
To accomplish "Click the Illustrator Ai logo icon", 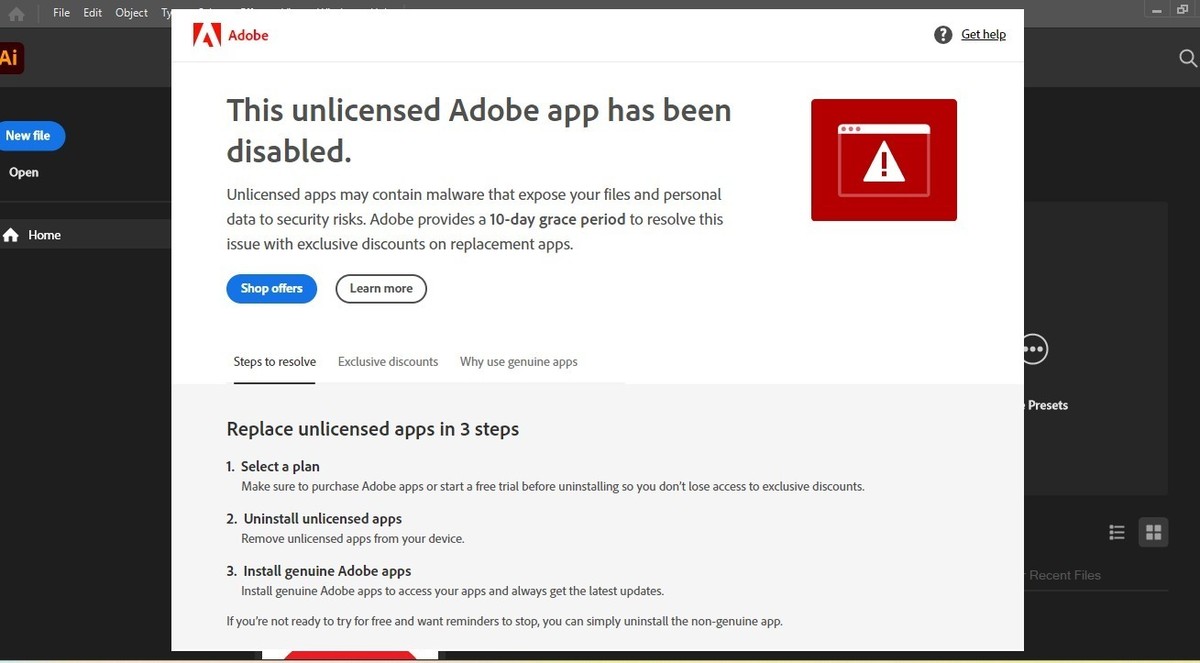I will coord(10,58).
